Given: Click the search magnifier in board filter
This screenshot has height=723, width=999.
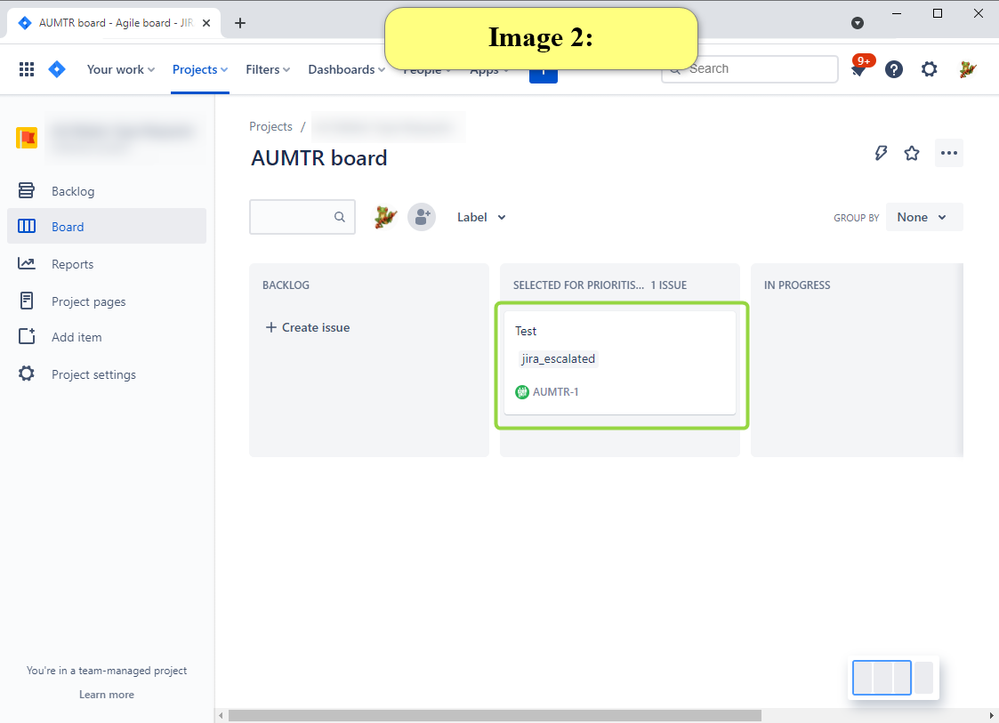Looking at the screenshot, I should point(340,217).
